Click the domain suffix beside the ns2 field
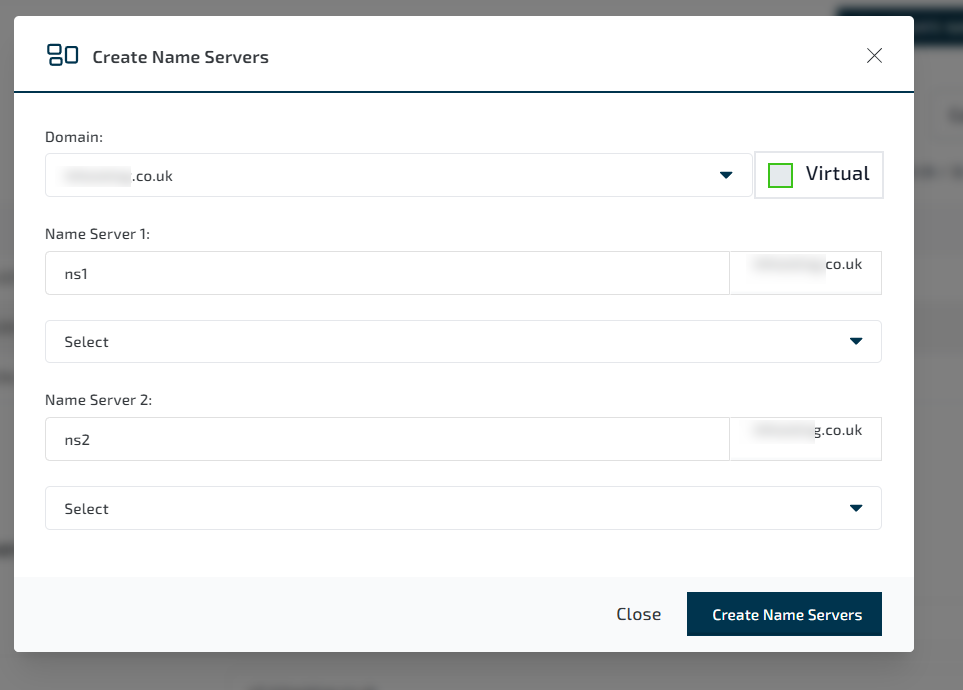 tap(806, 432)
